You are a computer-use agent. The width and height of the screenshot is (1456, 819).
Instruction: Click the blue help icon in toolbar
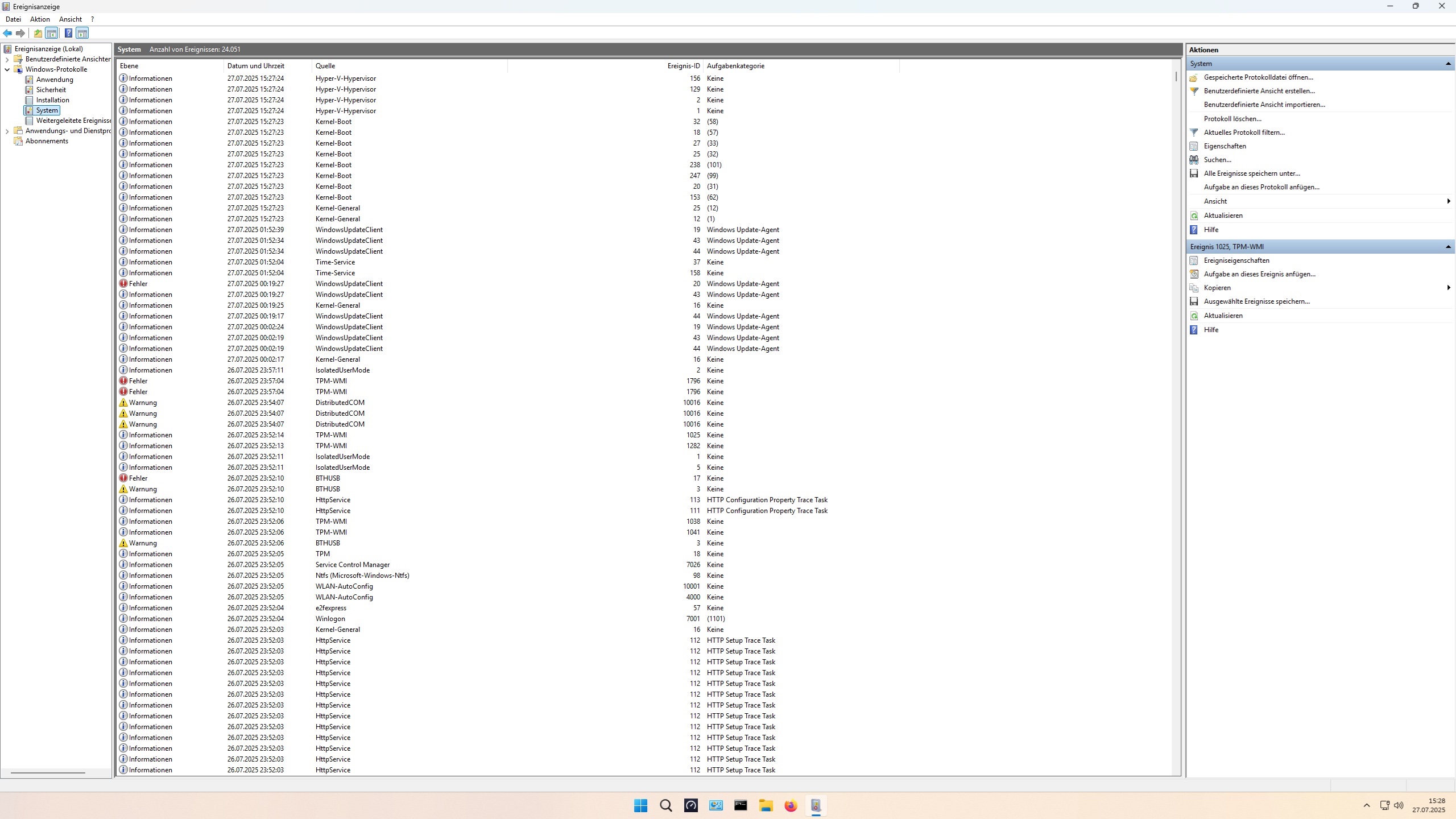click(x=68, y=33)
